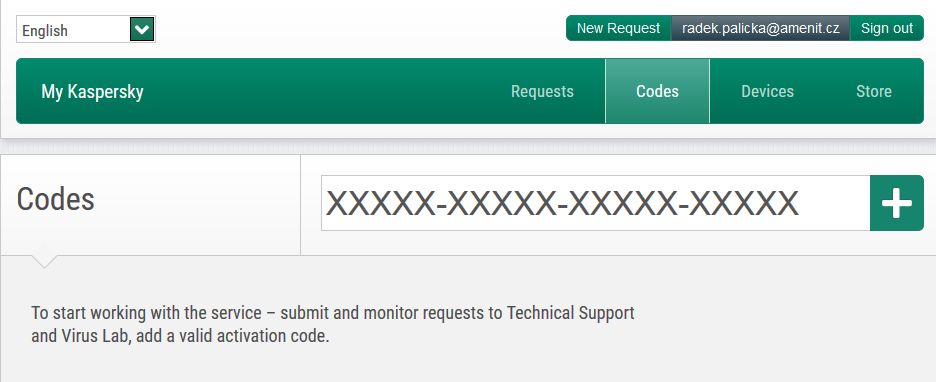Open the Devices tab
Screen dimensions: 936x382
[x=767, y=91]
